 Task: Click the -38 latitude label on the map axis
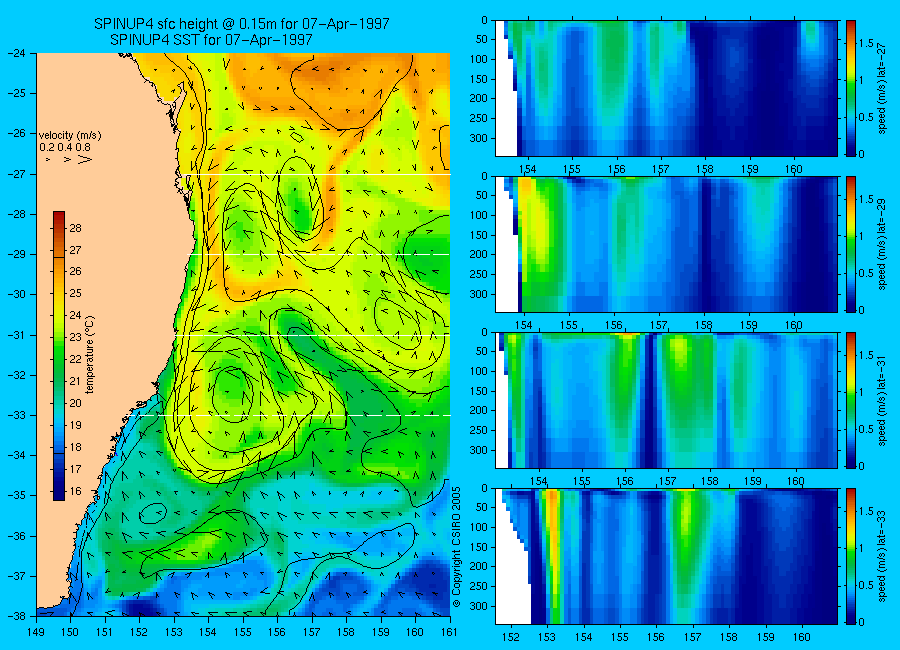15,616
